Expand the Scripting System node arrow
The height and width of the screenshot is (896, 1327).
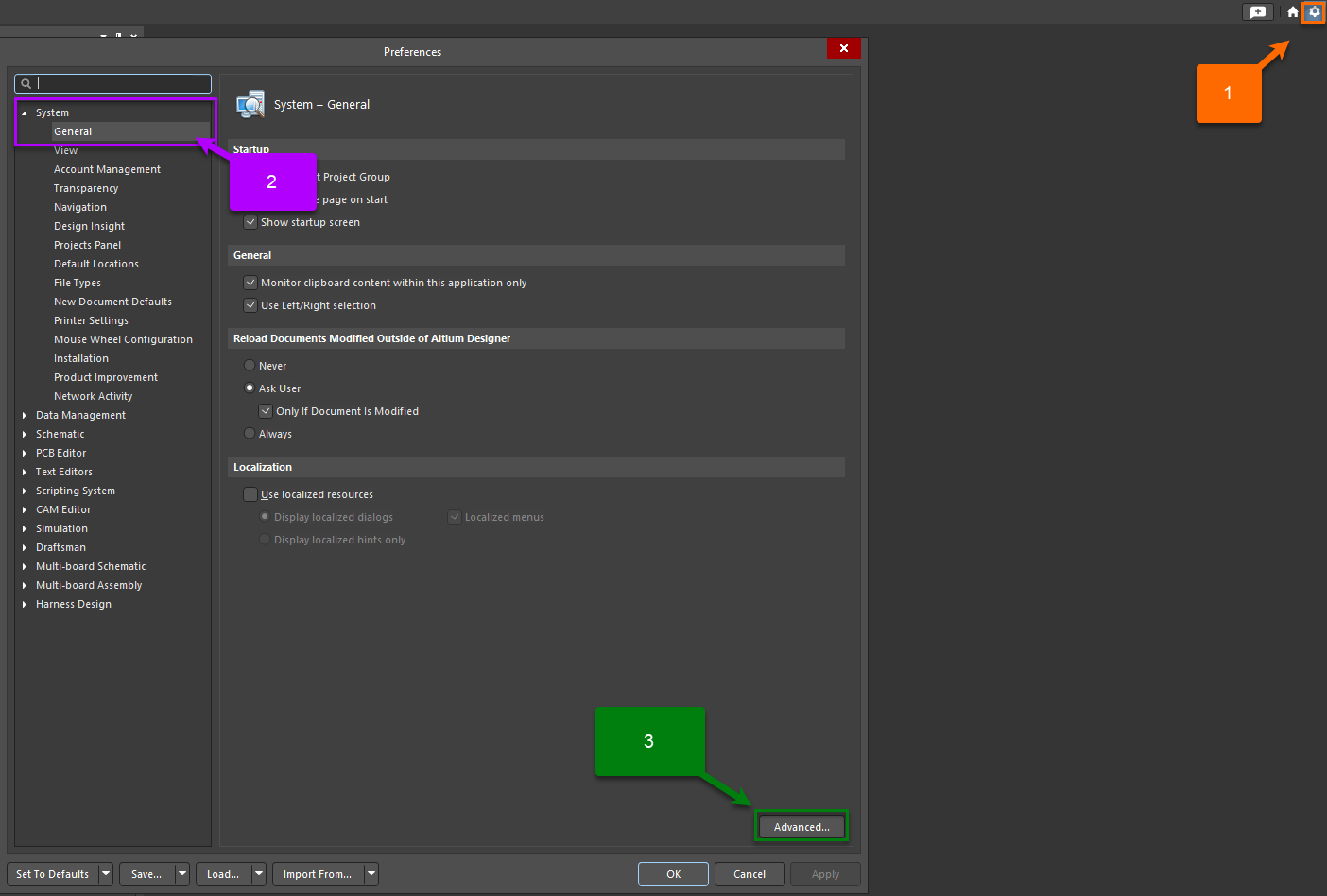(25, 491)
